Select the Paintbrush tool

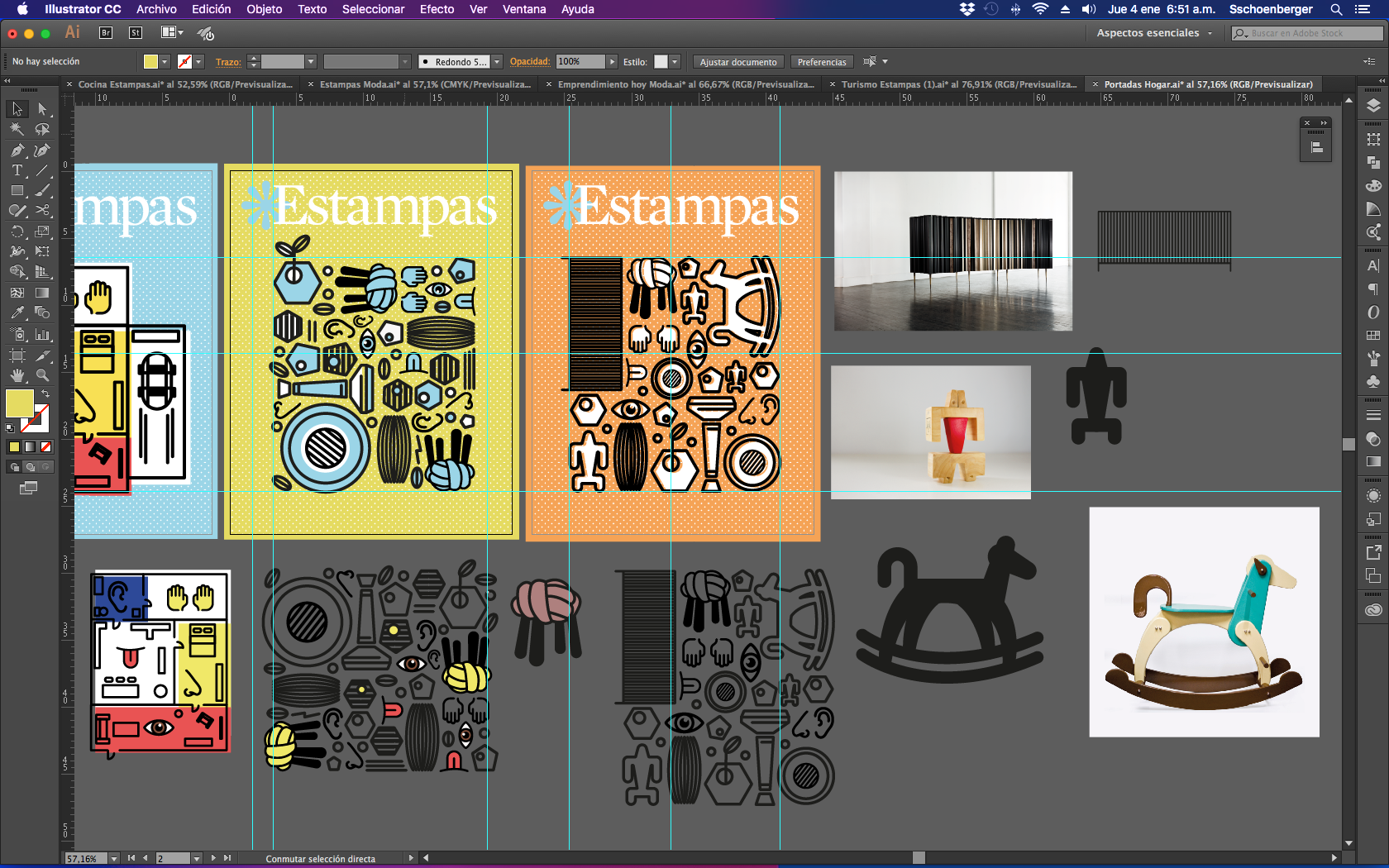tap(42, 190)
